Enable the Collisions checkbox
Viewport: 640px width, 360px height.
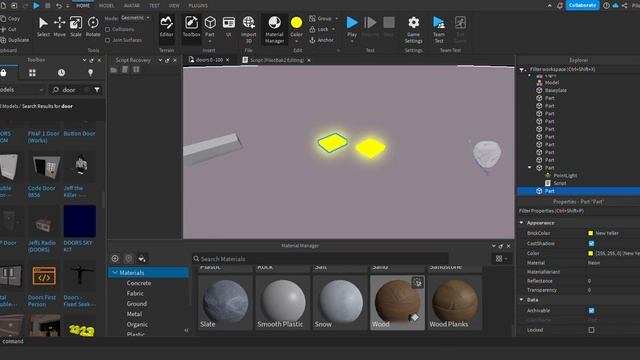tap(107, 29)
